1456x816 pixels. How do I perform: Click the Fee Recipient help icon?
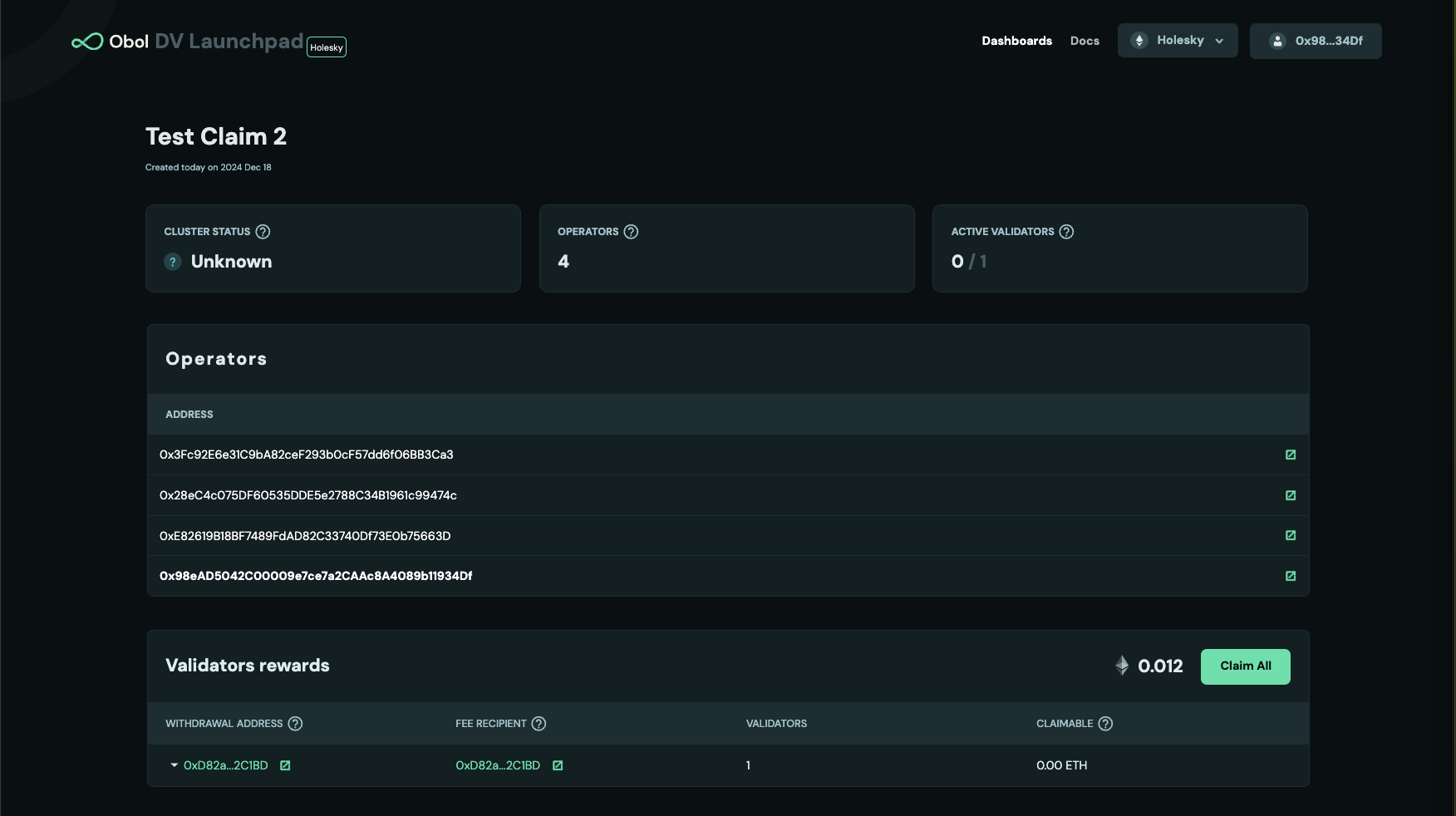539,724
